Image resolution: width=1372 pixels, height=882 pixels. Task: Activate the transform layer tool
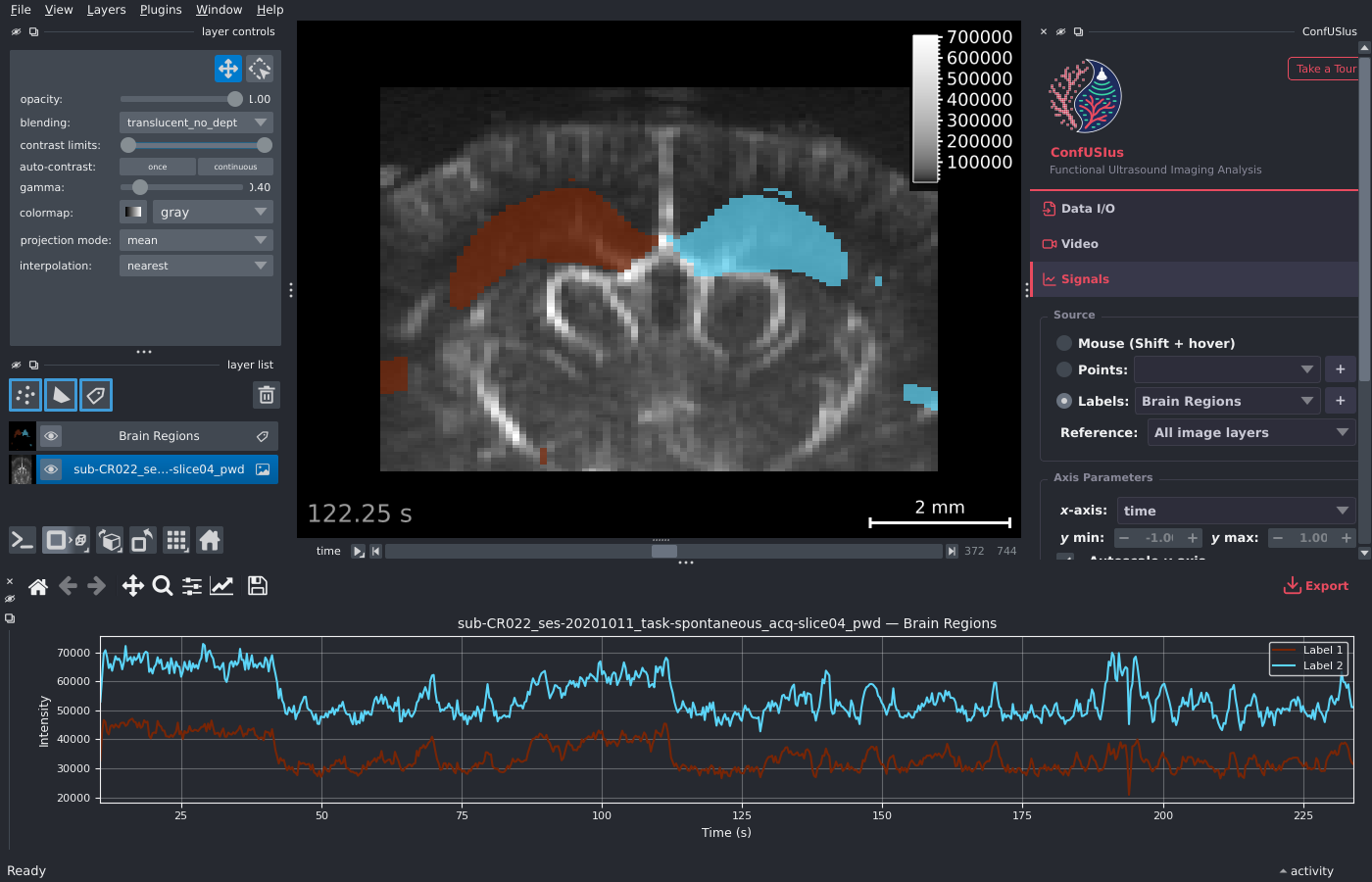[x=260, y=69]
